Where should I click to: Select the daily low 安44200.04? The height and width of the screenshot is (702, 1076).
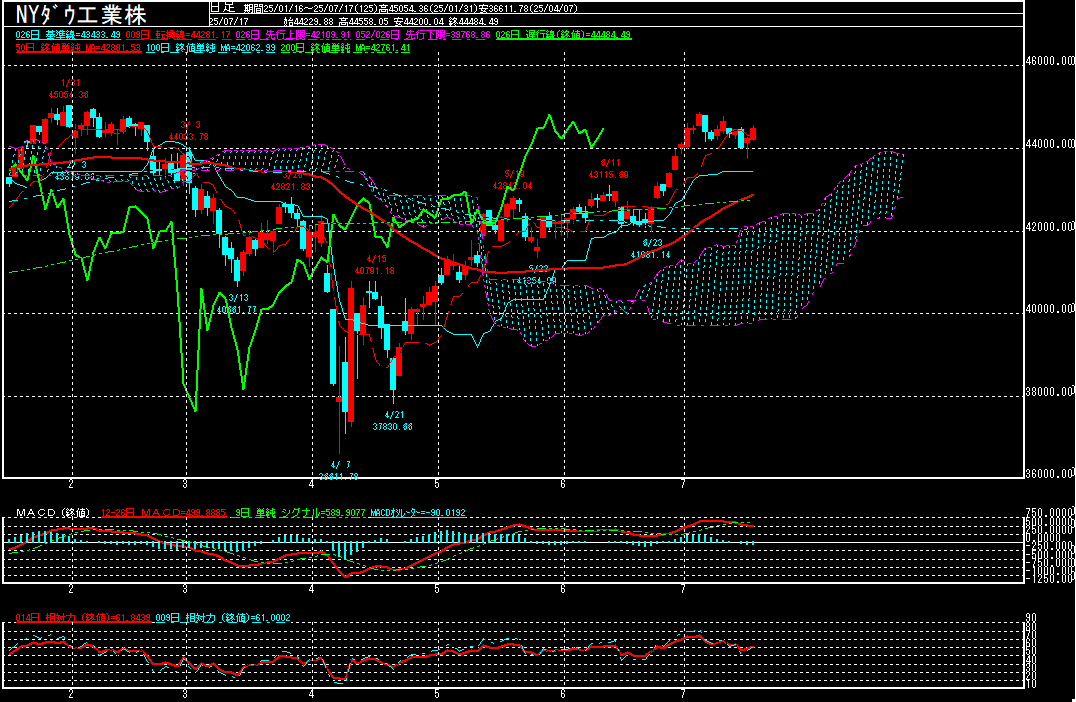[419, 21]
